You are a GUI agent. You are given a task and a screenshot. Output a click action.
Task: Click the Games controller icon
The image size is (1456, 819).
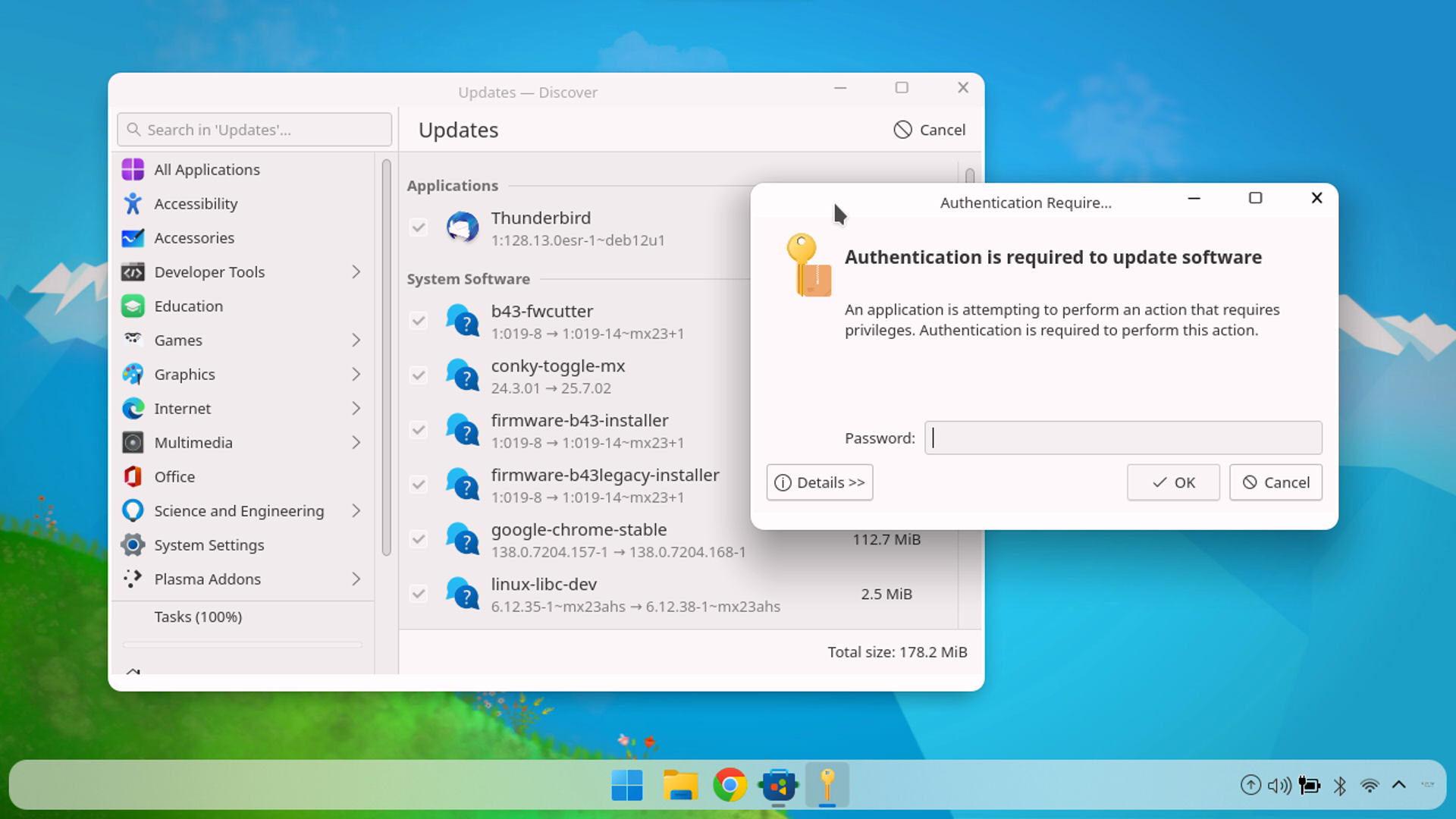pos(133,340)
